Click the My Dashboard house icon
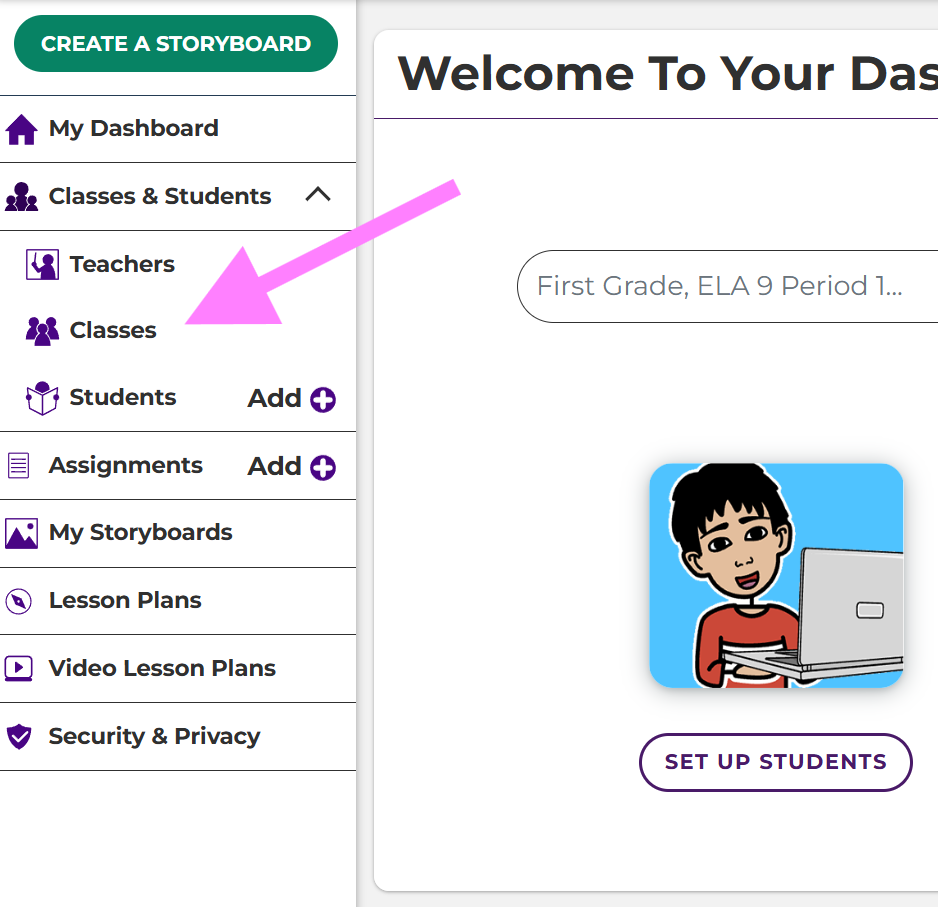Viewport: 938px width, 907px height. [x=21, y=129]
